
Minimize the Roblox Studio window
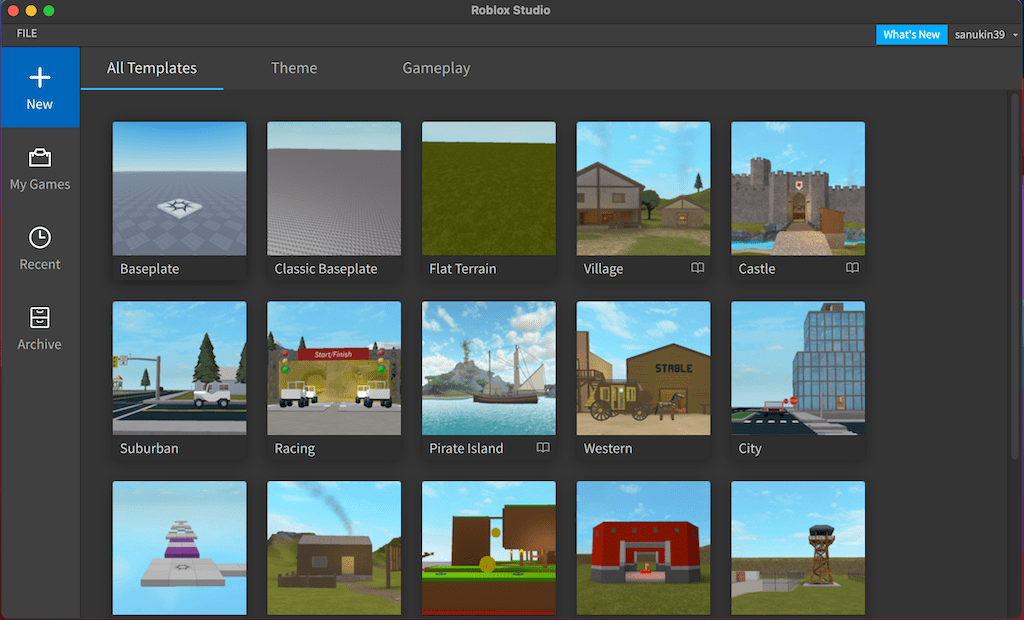31,10
